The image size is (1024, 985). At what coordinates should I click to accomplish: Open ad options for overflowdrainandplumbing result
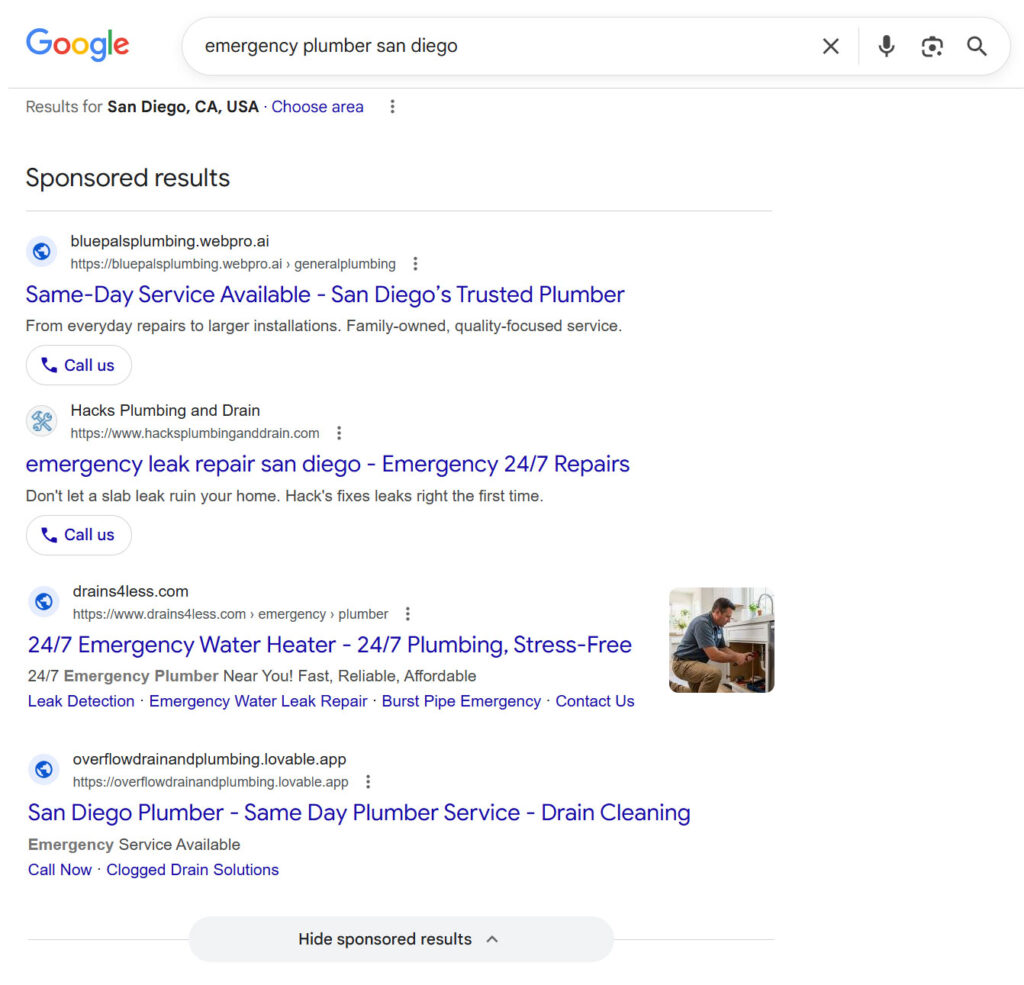pos(368,782)
